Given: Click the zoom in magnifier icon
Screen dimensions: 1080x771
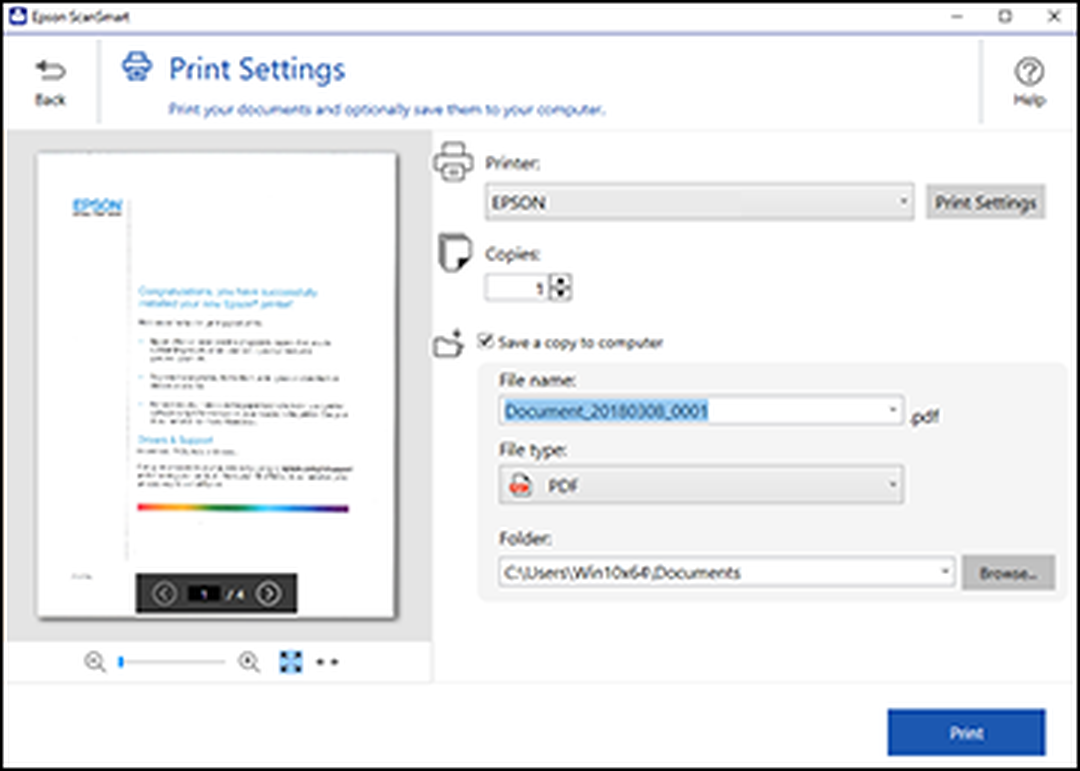Looking at the screenshot, I should tap(249, 662).
